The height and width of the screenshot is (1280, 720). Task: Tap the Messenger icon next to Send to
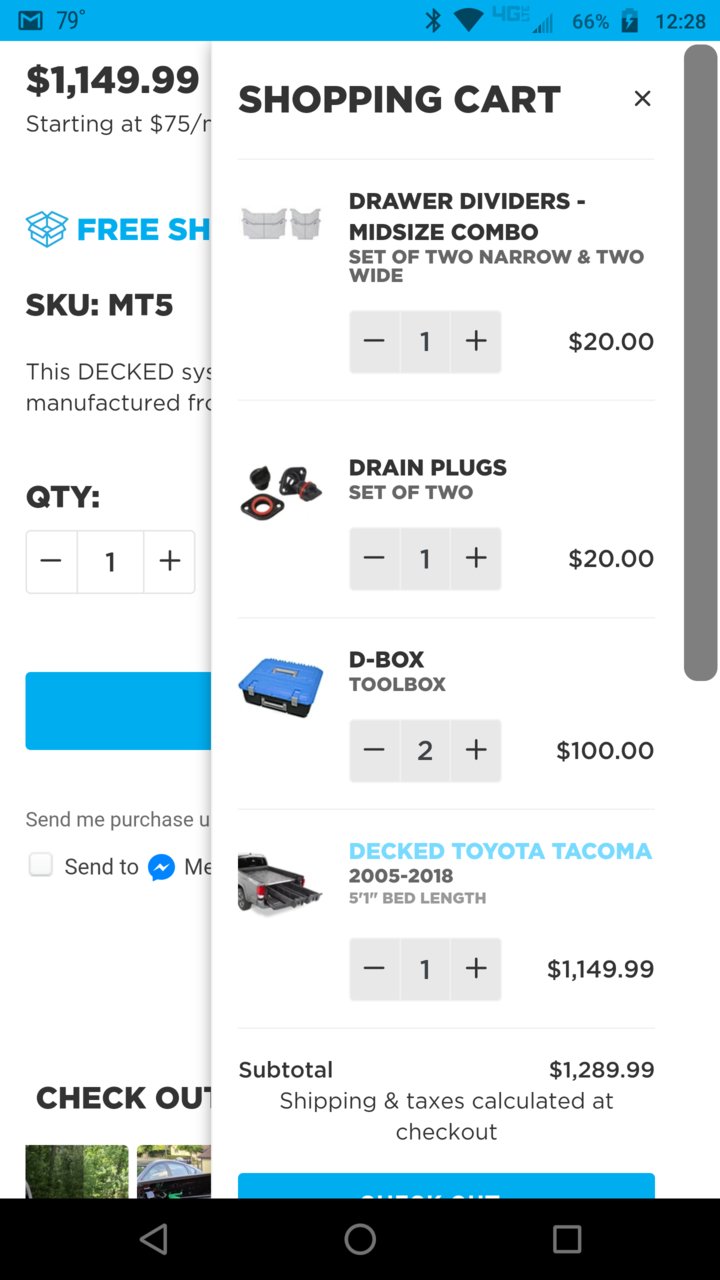coord(161,867)
